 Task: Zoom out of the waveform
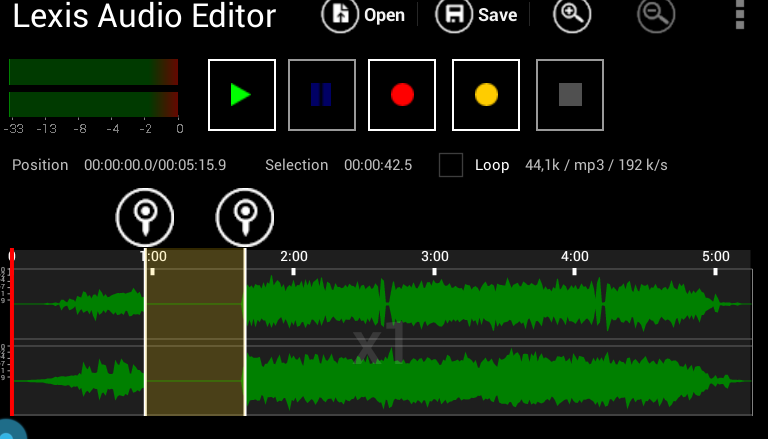click(x=656, y=15)
